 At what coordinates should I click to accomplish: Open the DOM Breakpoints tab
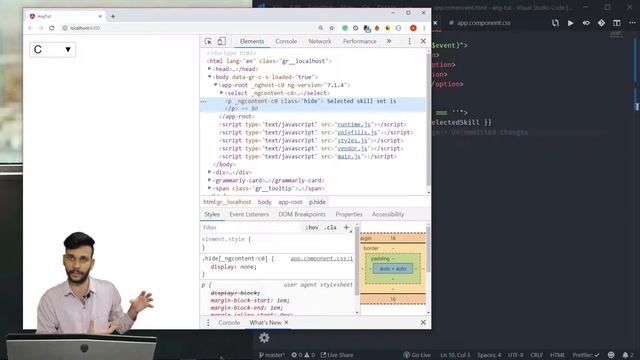tap(302, 214)
